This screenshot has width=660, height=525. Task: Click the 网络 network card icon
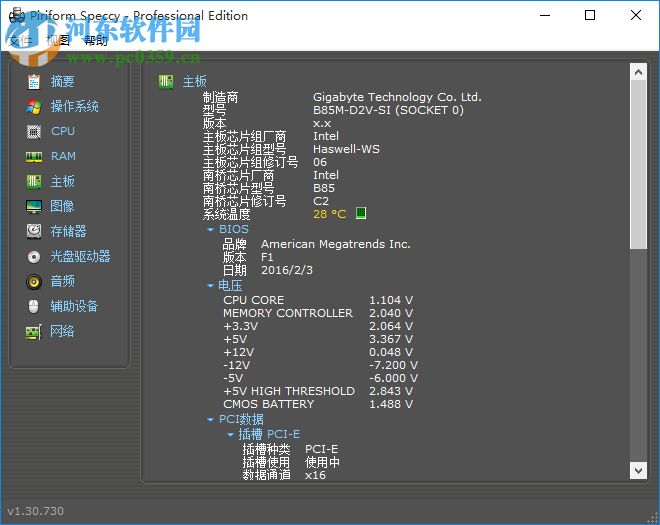pos(34,332)
